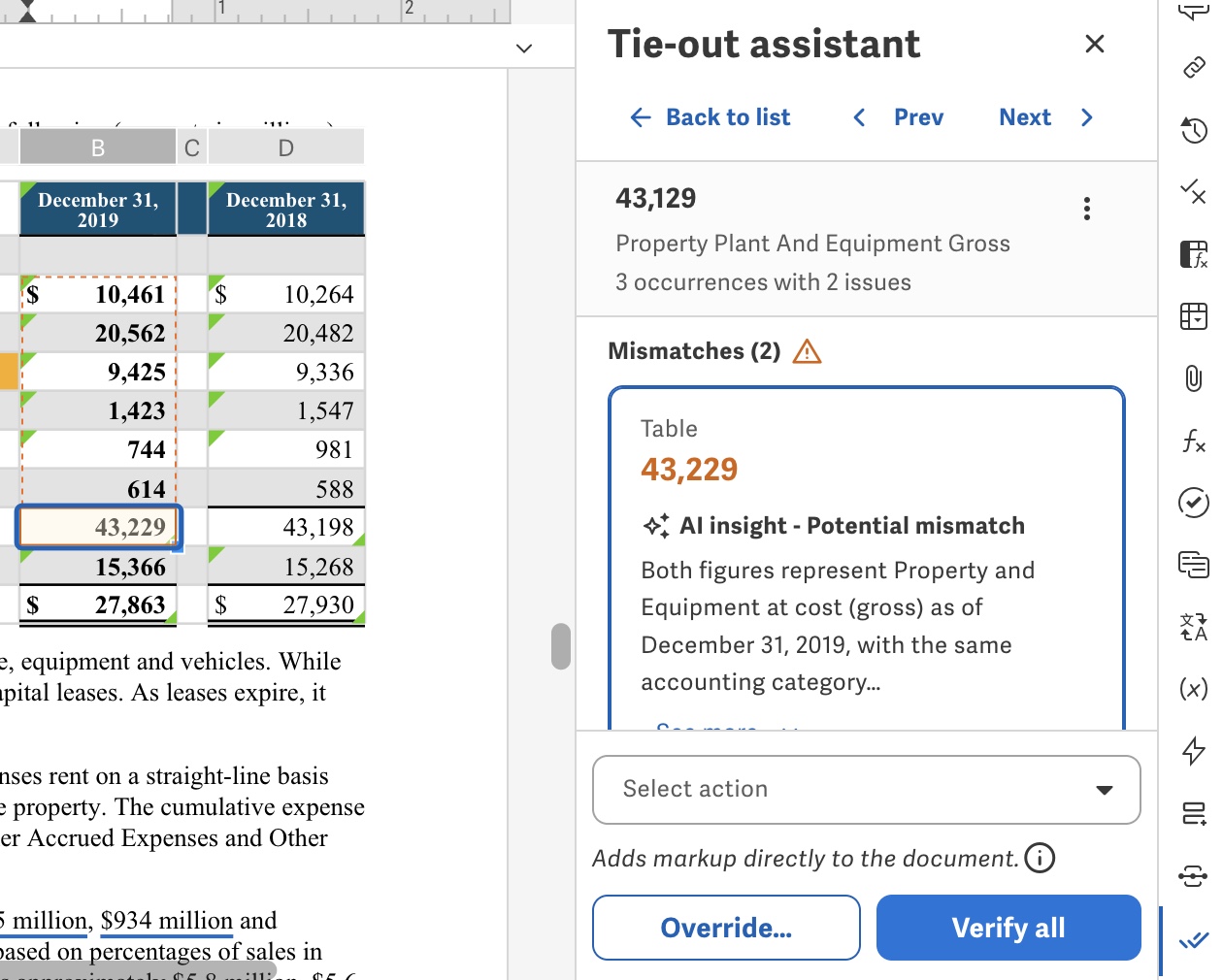Click the linked "$934 million" text
Screen dimensions: 1223x980
[167, 920]
